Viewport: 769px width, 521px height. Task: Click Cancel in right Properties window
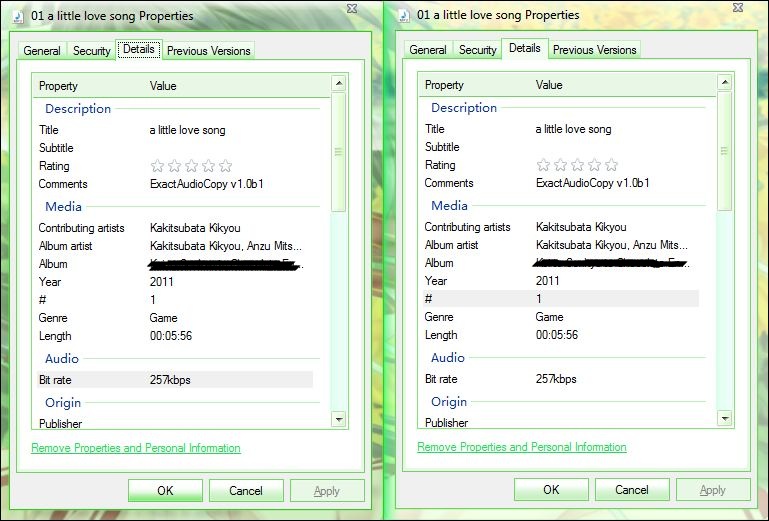coord(632,490)
